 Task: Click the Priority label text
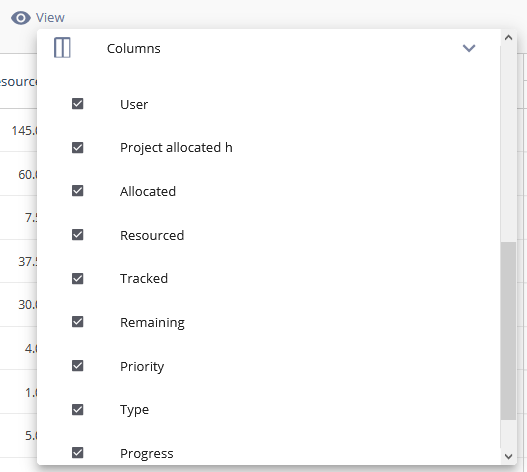pyautogui.click(x=142, y=366)
